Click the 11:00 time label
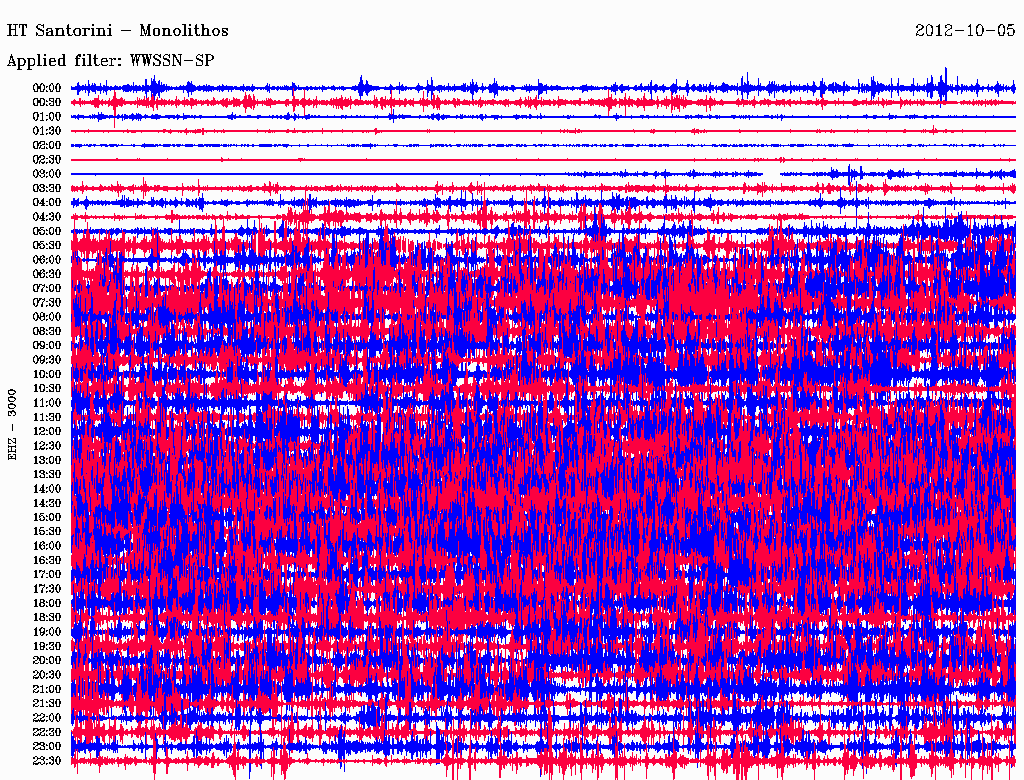 tap(47, 403)
